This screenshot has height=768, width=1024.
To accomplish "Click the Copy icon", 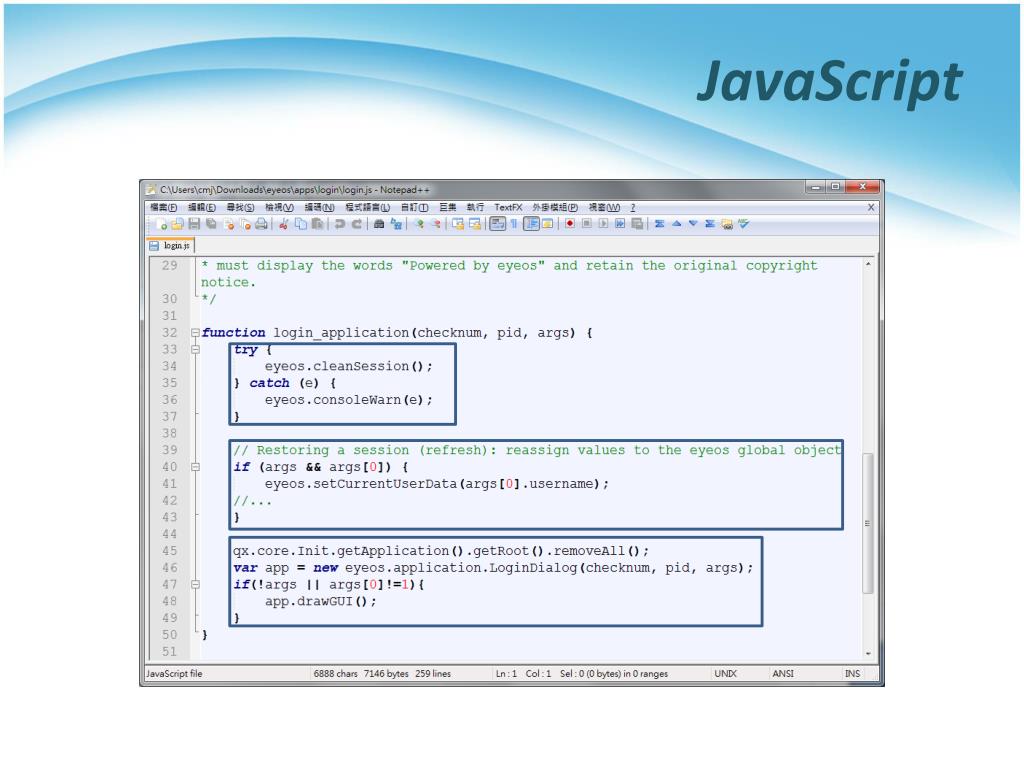I will pyautogui.click(x=300, y=224).
